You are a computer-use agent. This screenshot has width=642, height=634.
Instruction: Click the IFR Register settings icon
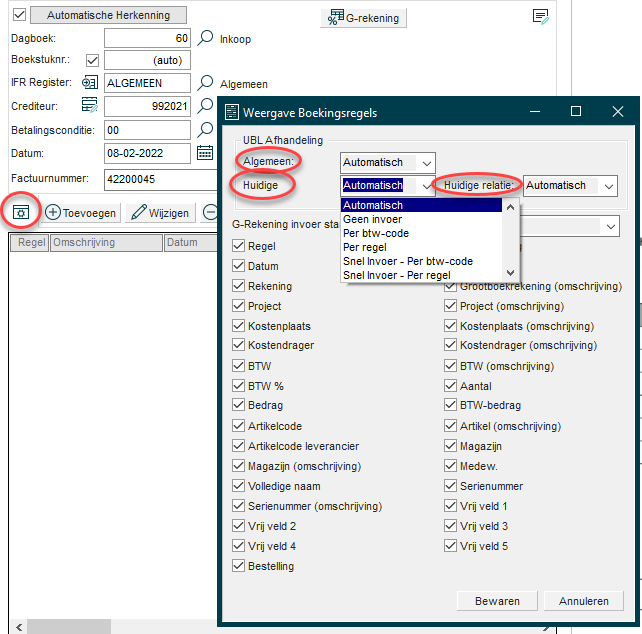point(90,82)
